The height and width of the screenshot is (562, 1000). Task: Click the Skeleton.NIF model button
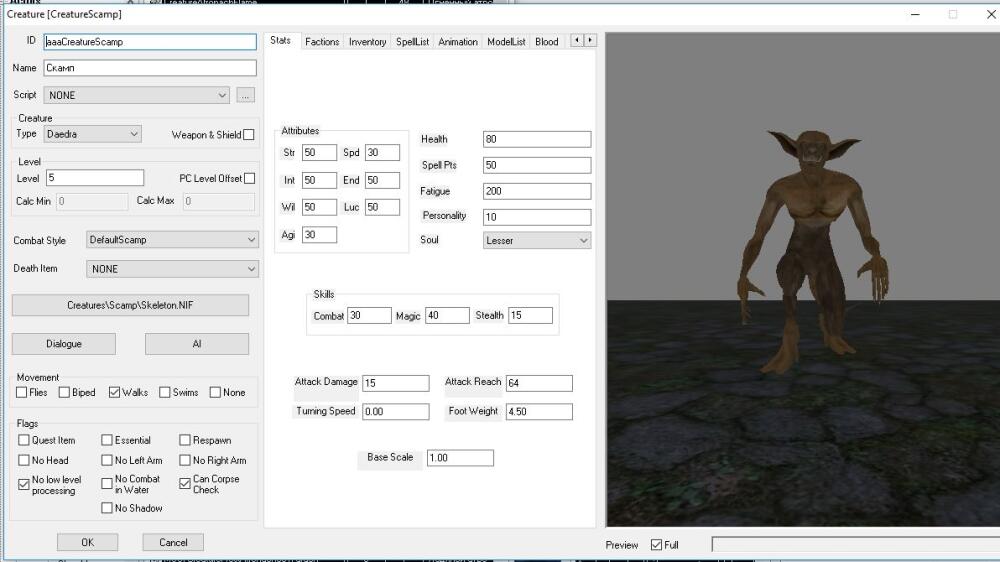[130, 305]
